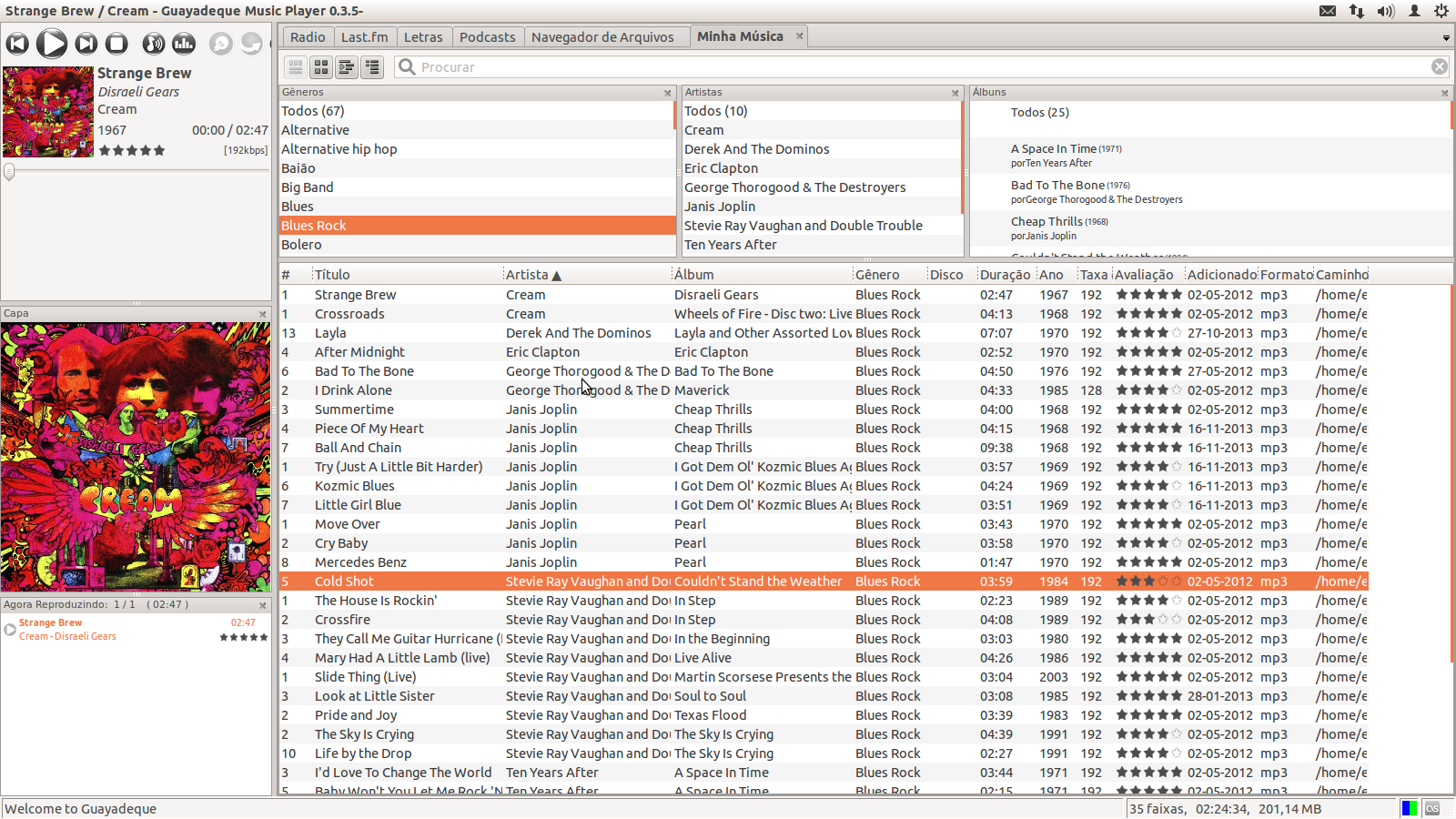Open the network connections indicator

pos(1356,11)
